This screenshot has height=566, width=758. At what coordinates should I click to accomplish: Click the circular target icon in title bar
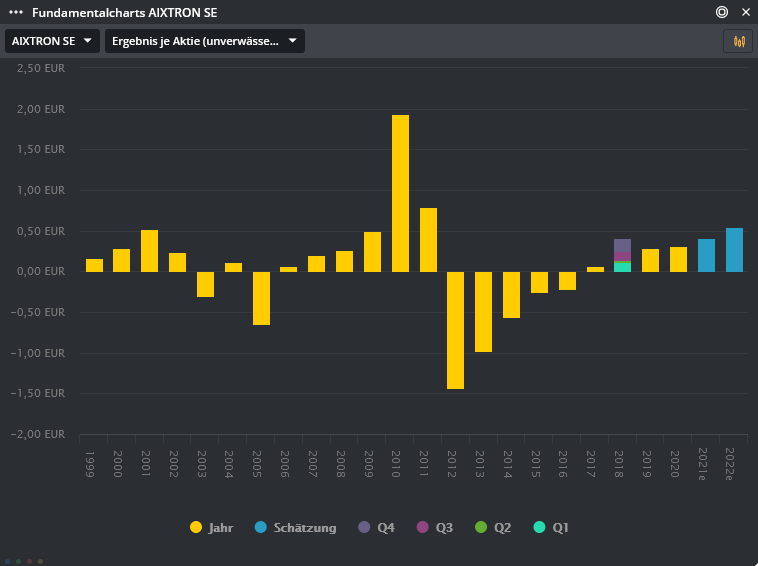coord(722,12)
